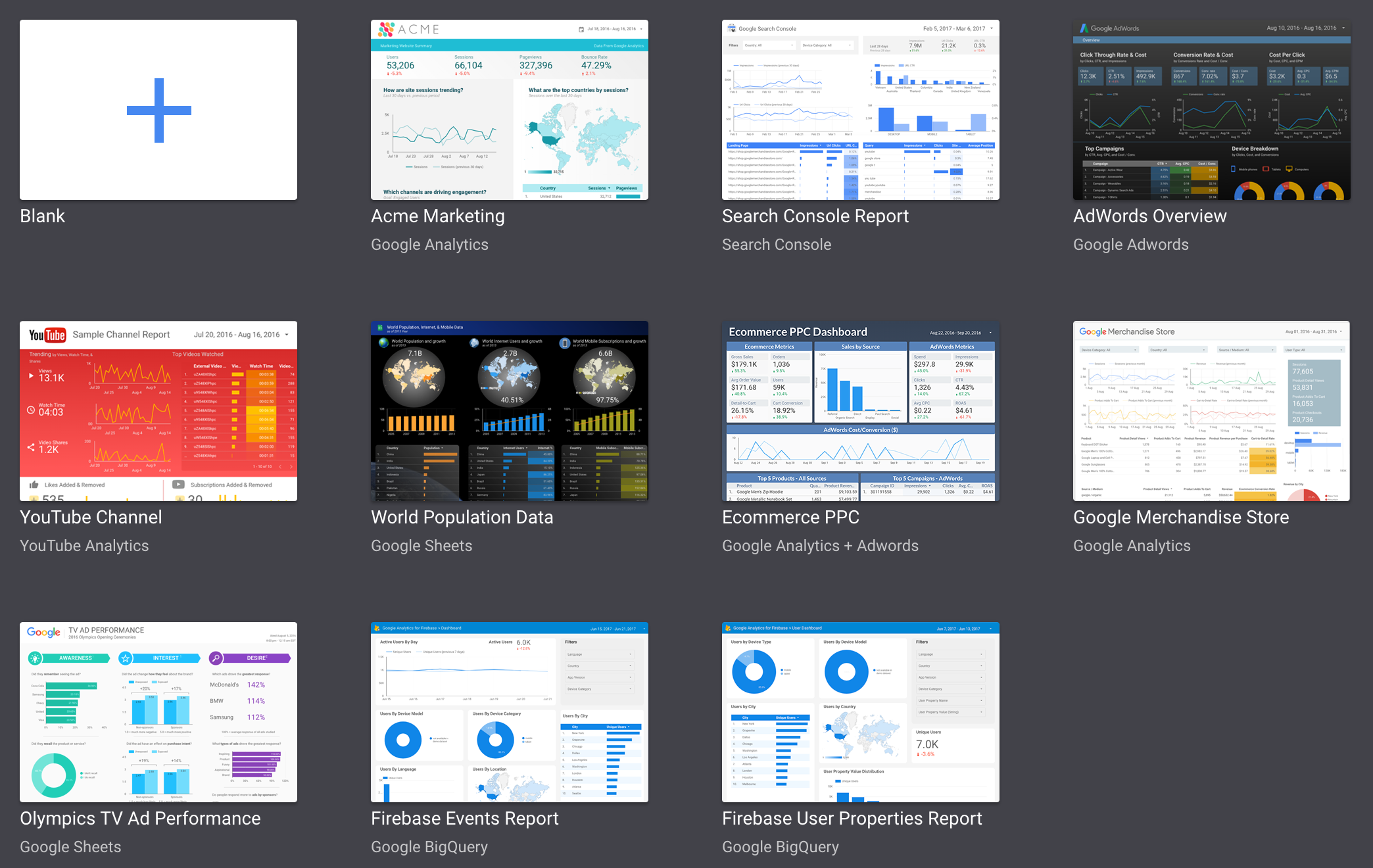Image resolution: width=1373 pixels, height=868 pixels.
Task: Click the 'YouTube Analytics' source label
Action: pos(84,546)
